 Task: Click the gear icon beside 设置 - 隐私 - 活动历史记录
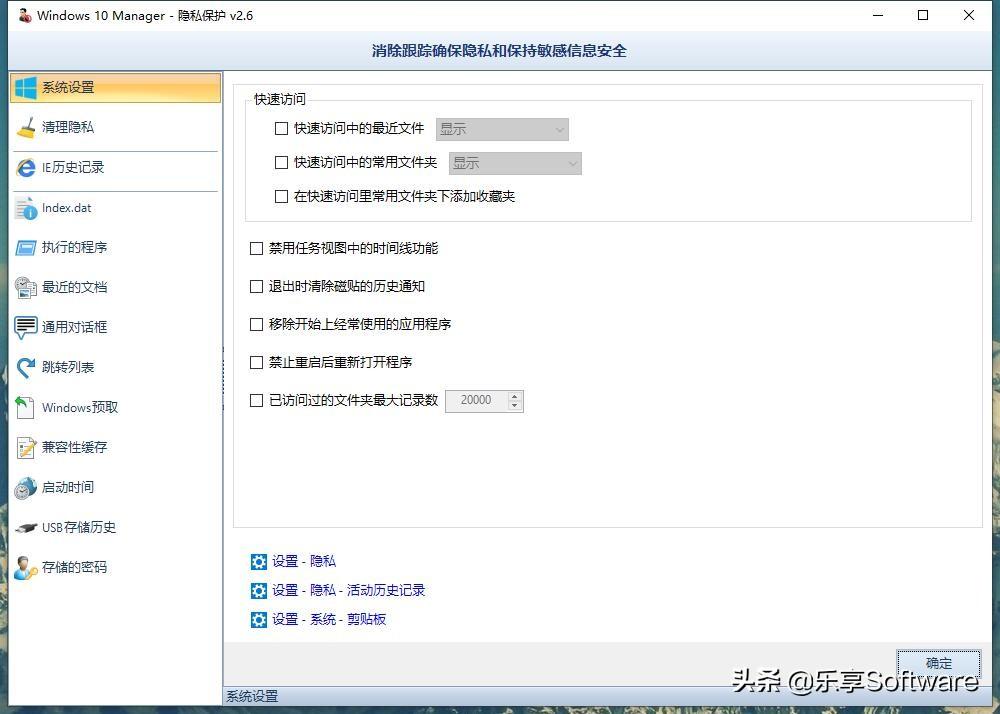(258, 591)
